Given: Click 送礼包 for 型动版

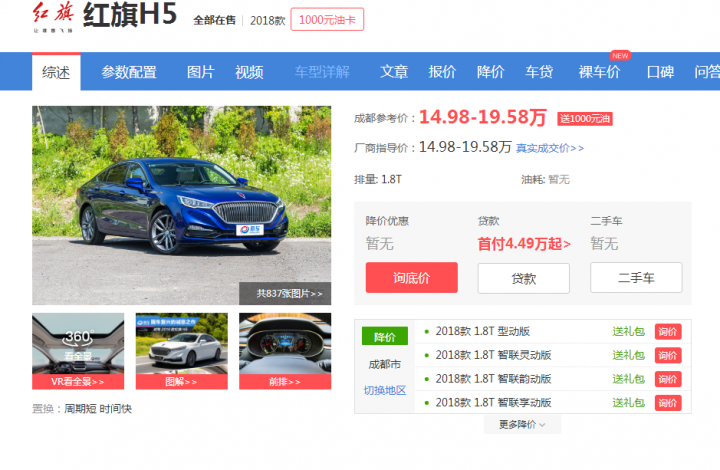Looking at the screenshot, I should [x=629, y=331].
